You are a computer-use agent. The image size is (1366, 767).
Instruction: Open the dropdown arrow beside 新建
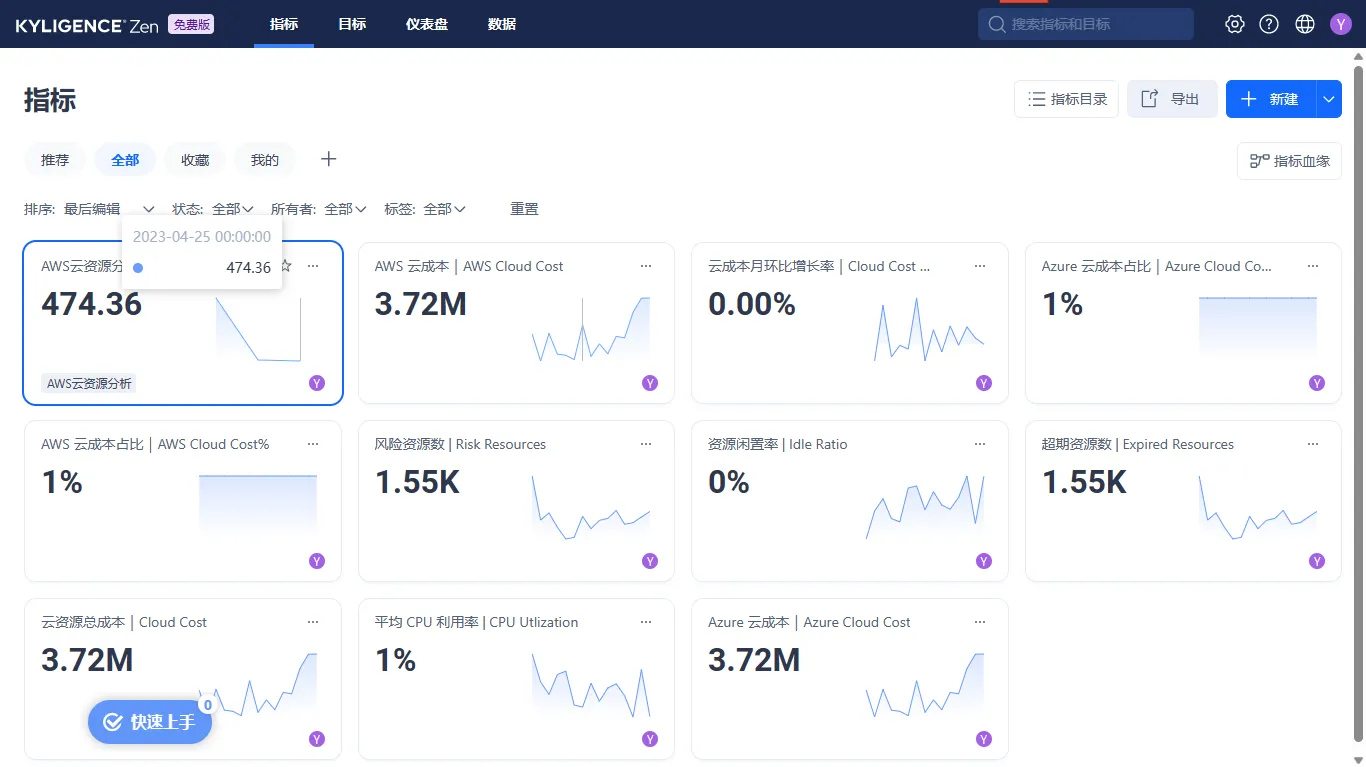pyautogui.click(x=1329, y=99)
